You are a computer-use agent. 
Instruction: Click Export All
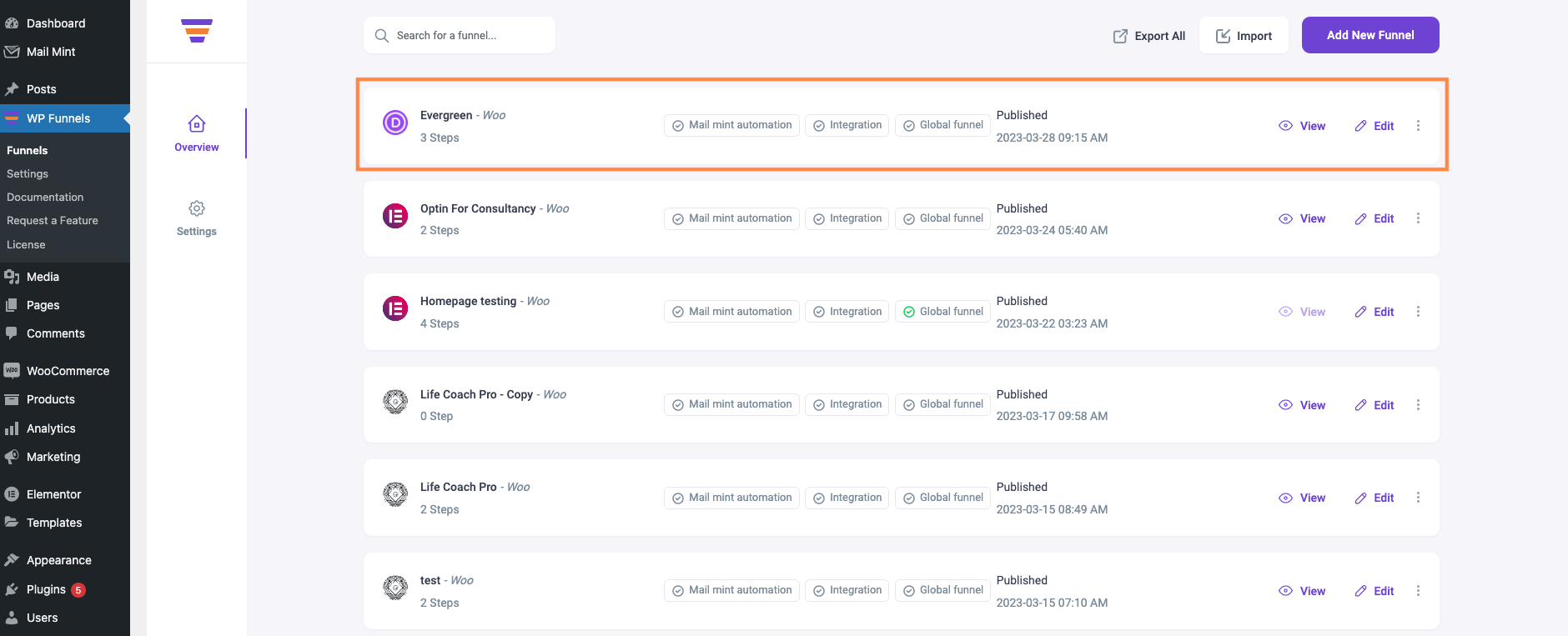(x=1148, y=36)
